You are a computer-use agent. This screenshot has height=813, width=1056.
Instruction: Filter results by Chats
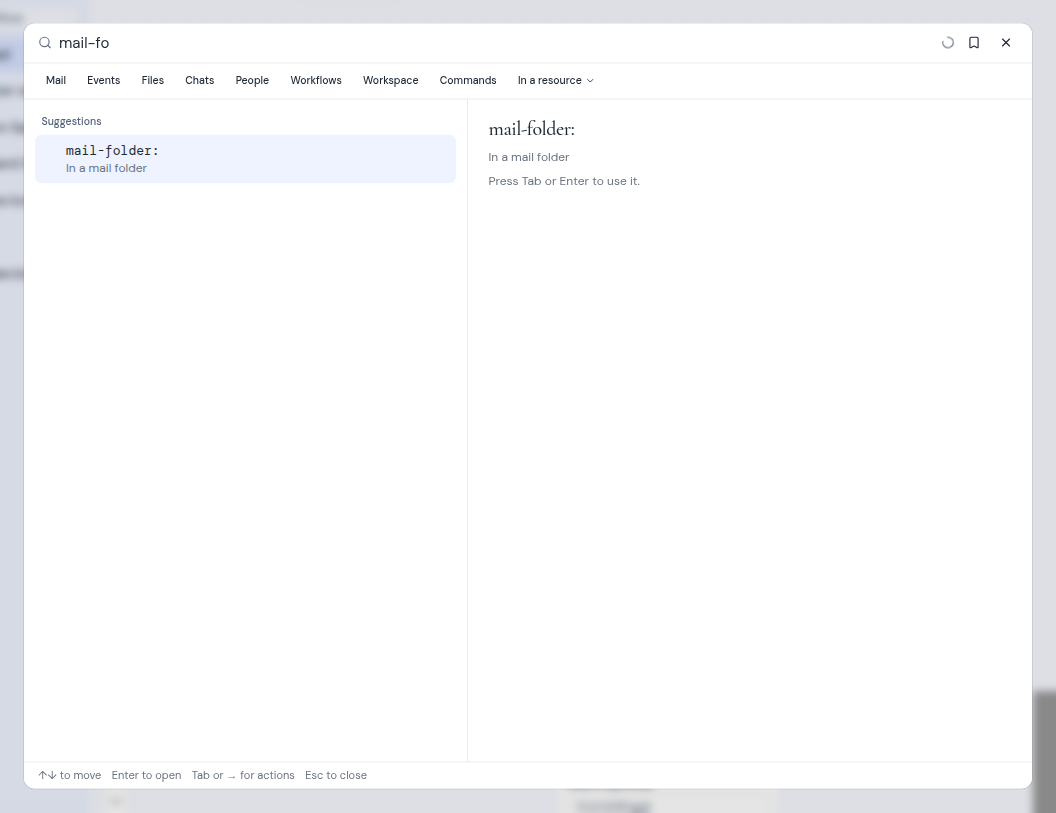pyautogui.click(x=200, y=80)
